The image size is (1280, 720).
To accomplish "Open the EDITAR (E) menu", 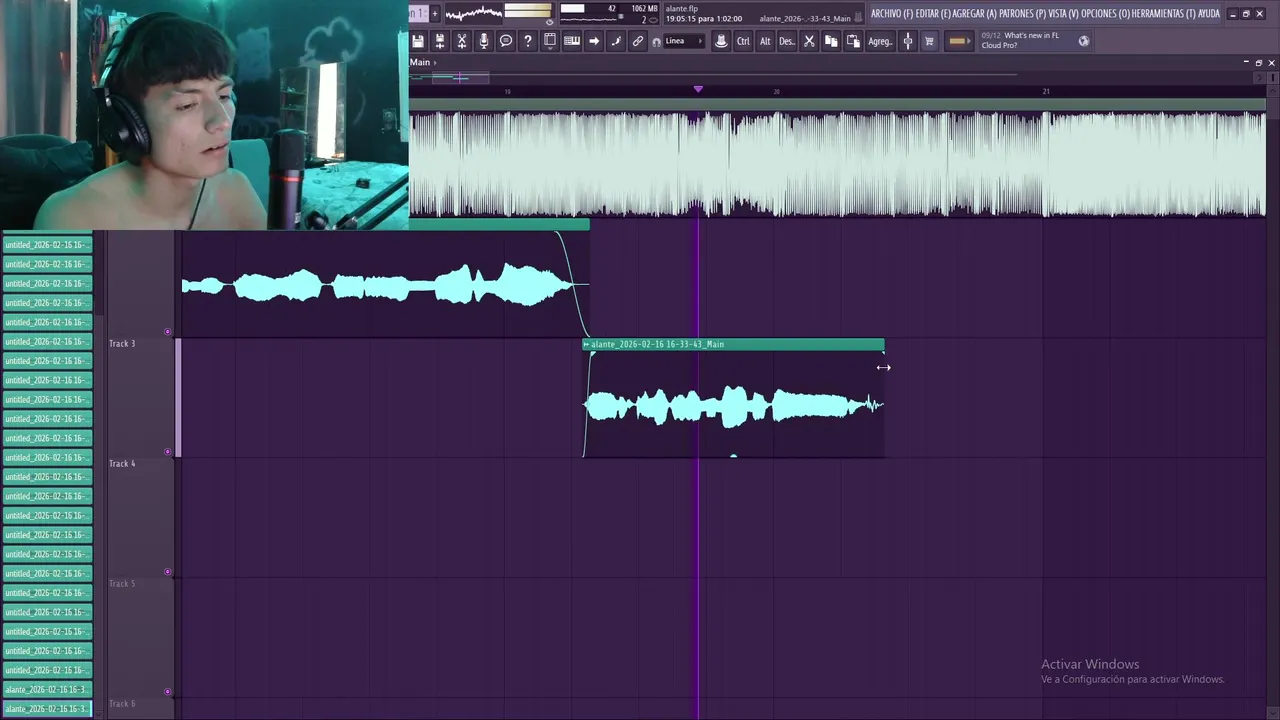I will point(933,14).
